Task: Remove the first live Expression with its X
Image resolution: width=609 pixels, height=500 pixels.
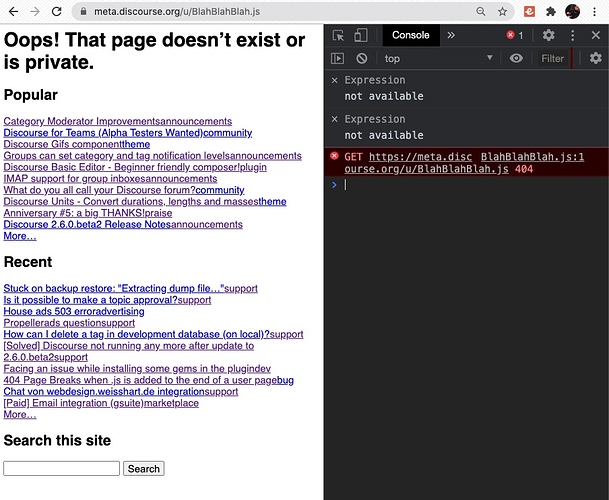Action: 334,80
